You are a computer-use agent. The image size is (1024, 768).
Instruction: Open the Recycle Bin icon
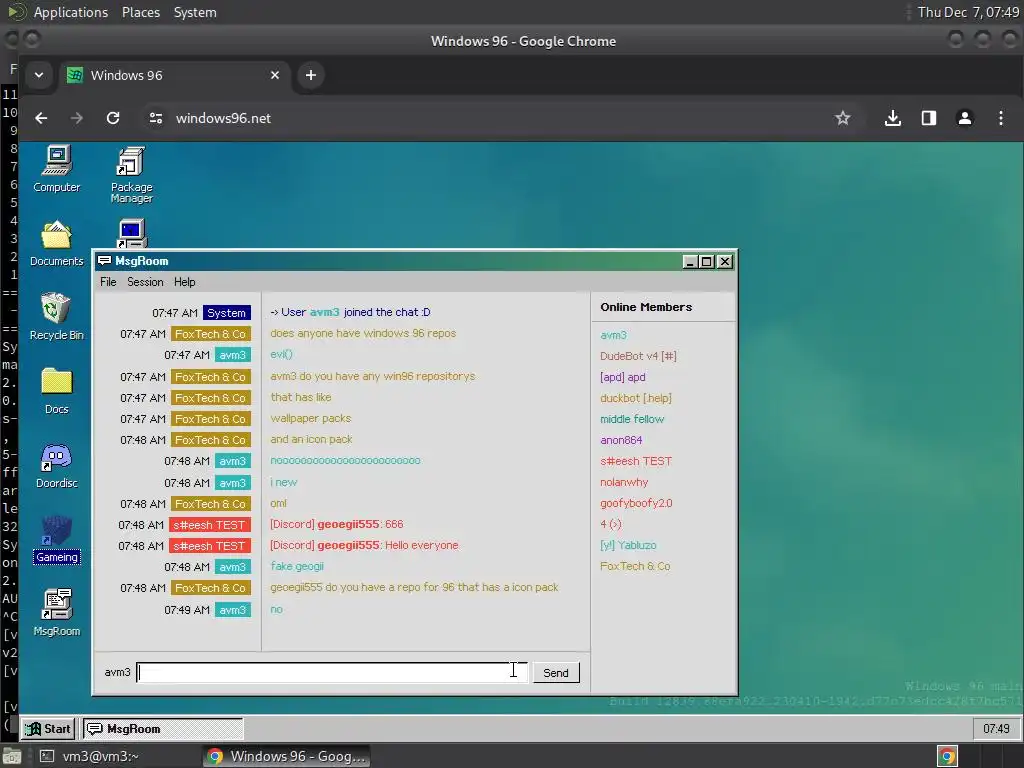coord(57,317)
